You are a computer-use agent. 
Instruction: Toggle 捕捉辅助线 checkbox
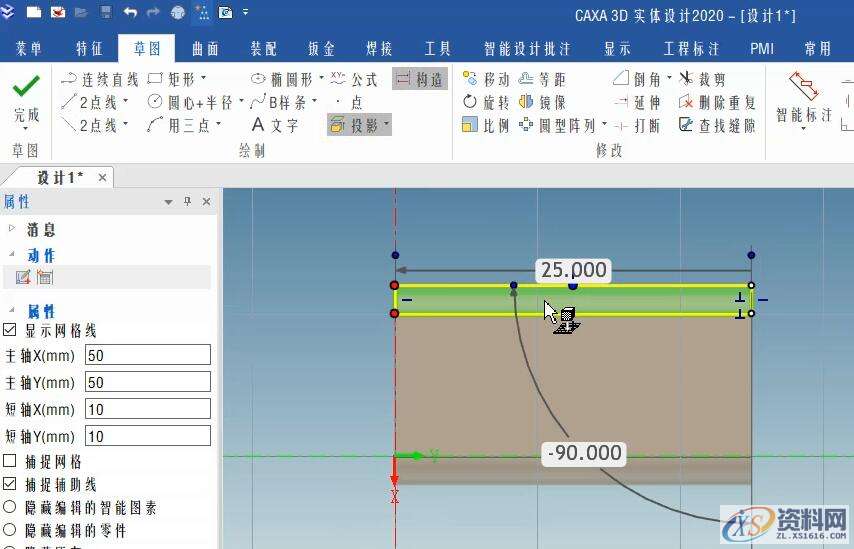pos(10,483)
